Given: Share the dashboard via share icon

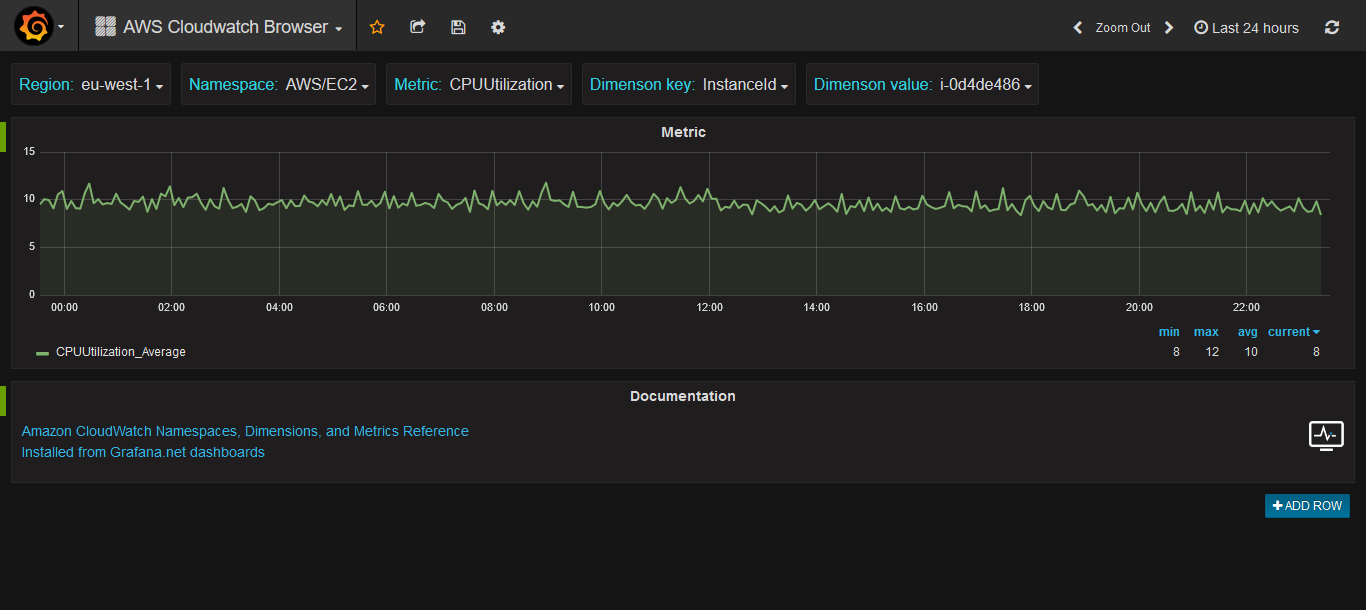Looking at the screenshot, I should (418, 27).
